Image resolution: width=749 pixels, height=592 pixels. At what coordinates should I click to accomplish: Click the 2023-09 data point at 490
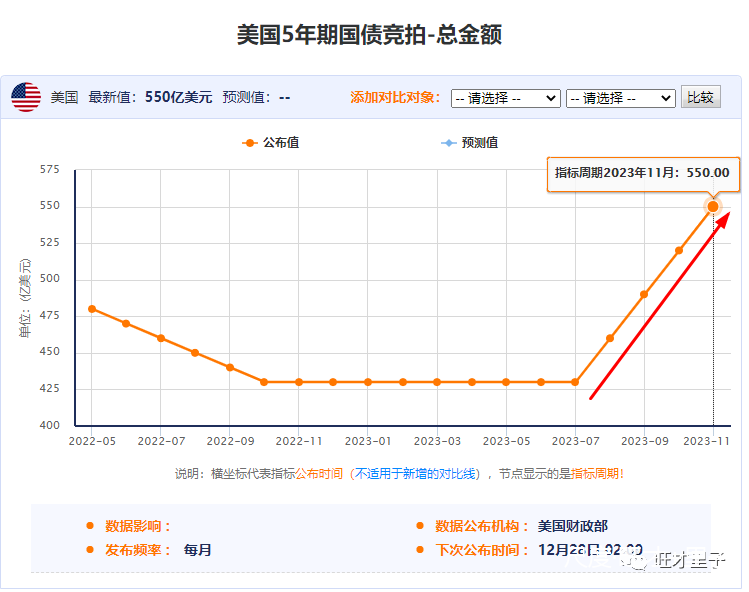pos(644,295)
